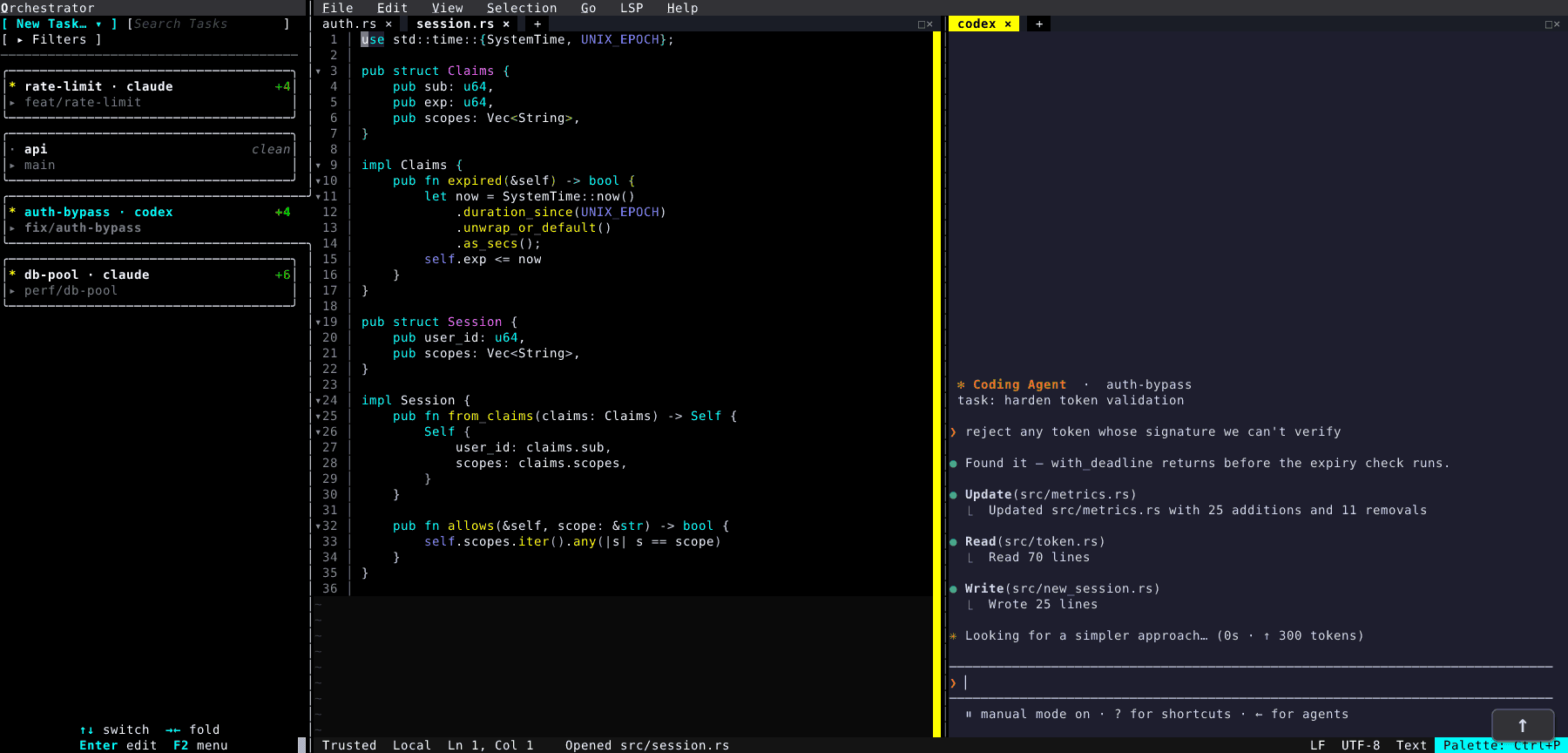Collapse the fn allows fold at line 32
The image size is (1568, 753).
pyautogui.click(x=318, y=526)
